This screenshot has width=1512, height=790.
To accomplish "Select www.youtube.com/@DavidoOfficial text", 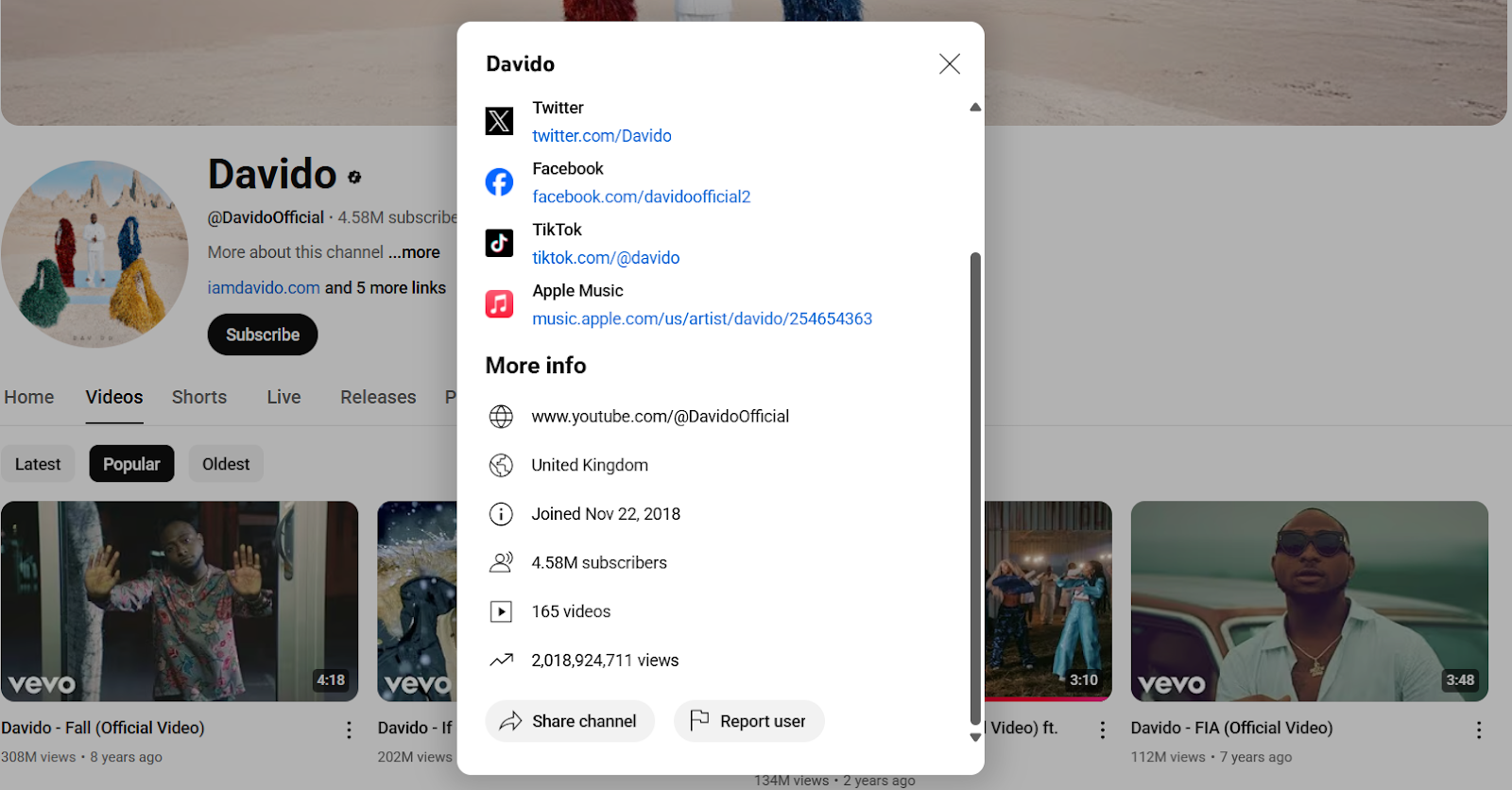I will [660, 417].
